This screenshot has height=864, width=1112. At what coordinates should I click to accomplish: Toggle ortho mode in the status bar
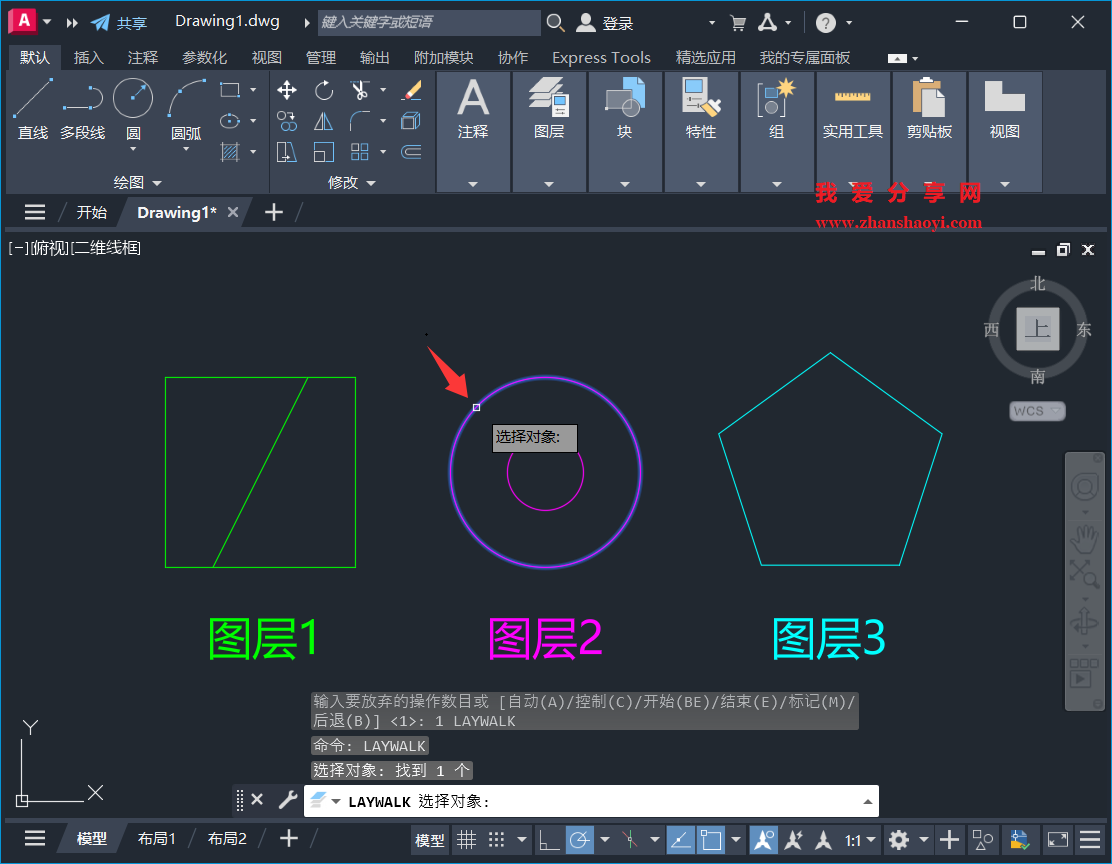coord(548,839)
